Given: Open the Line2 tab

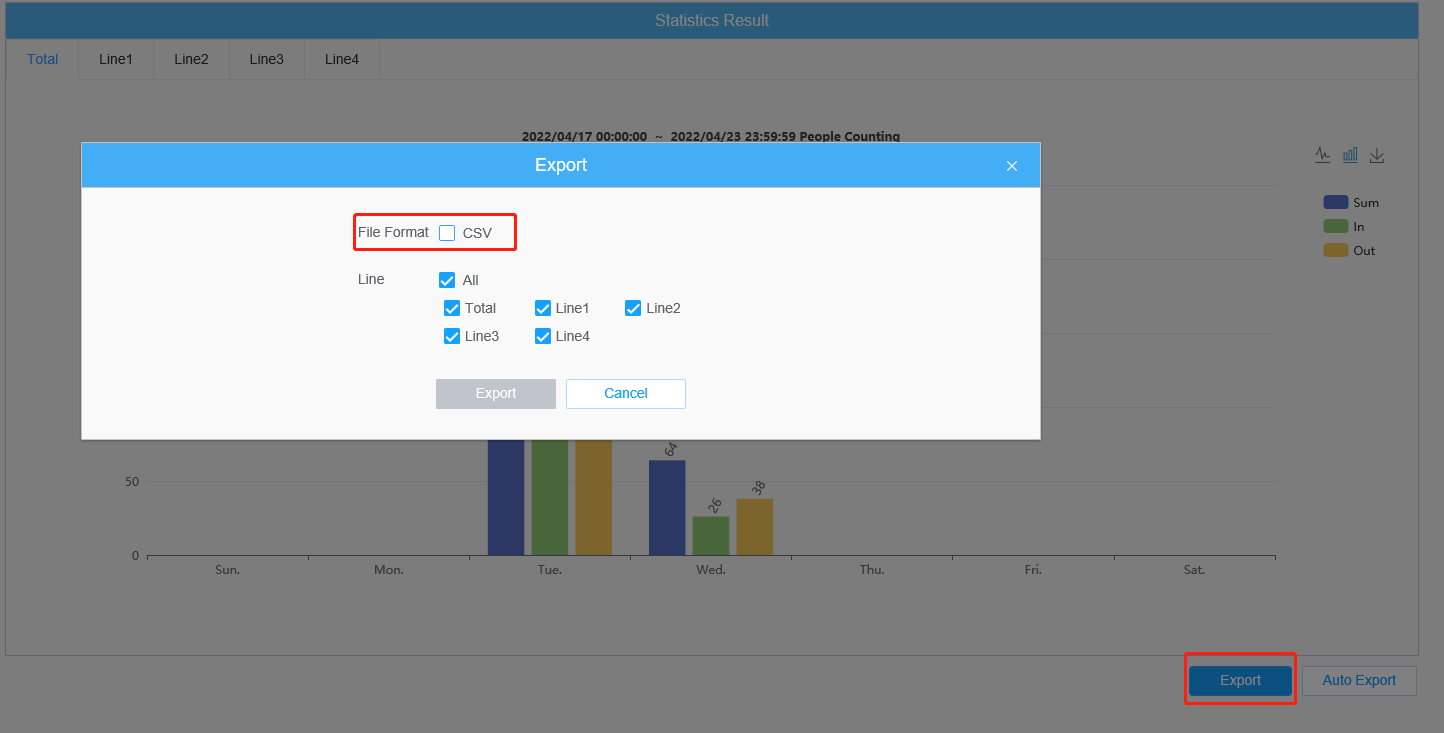Looking at the screenshot, I should (x=191, y=59).
